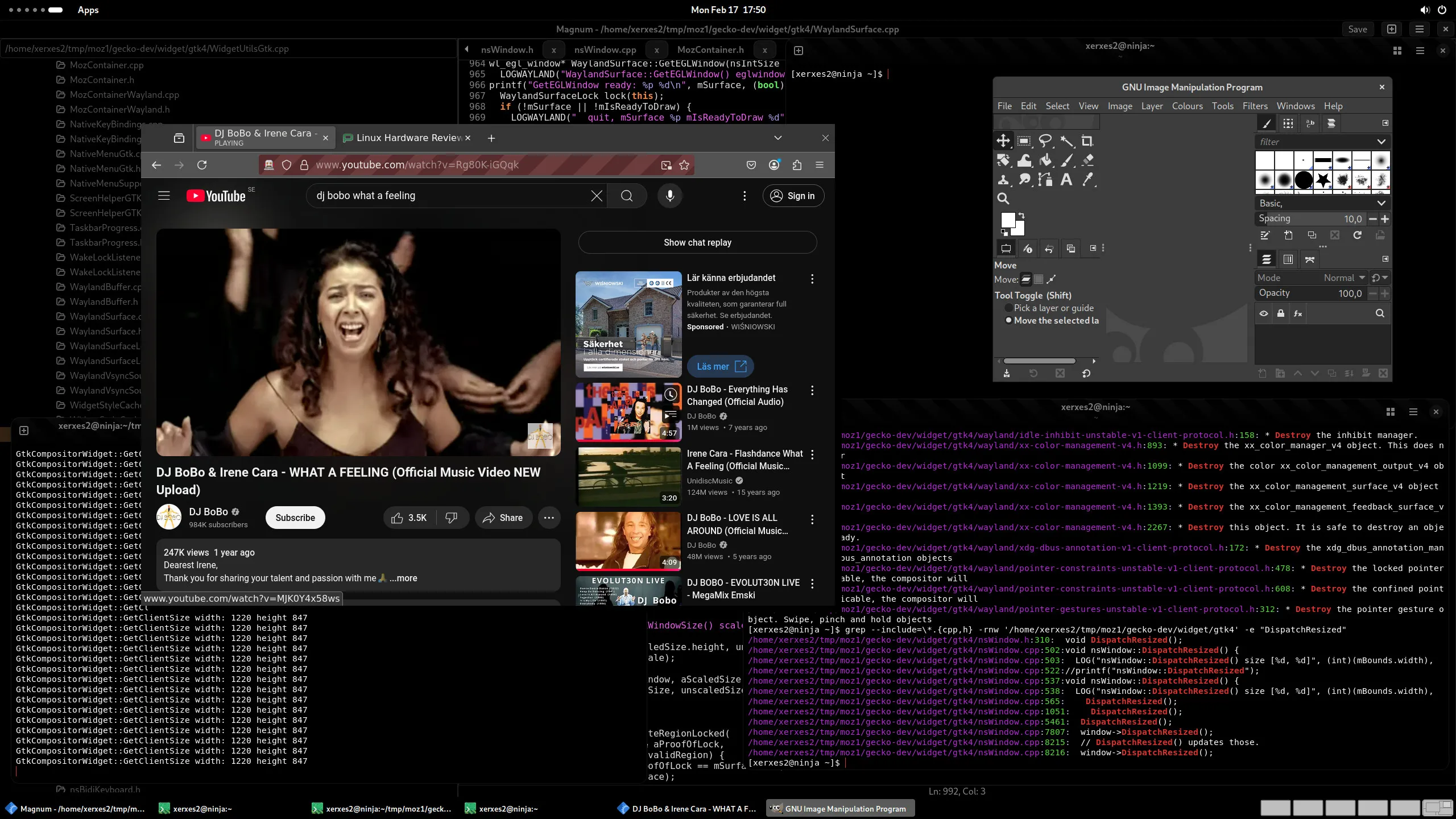The height and width of the screenshot is (819, 1456).
Task: Select the Paths tool in GIMP
Action: (1045, 180)
